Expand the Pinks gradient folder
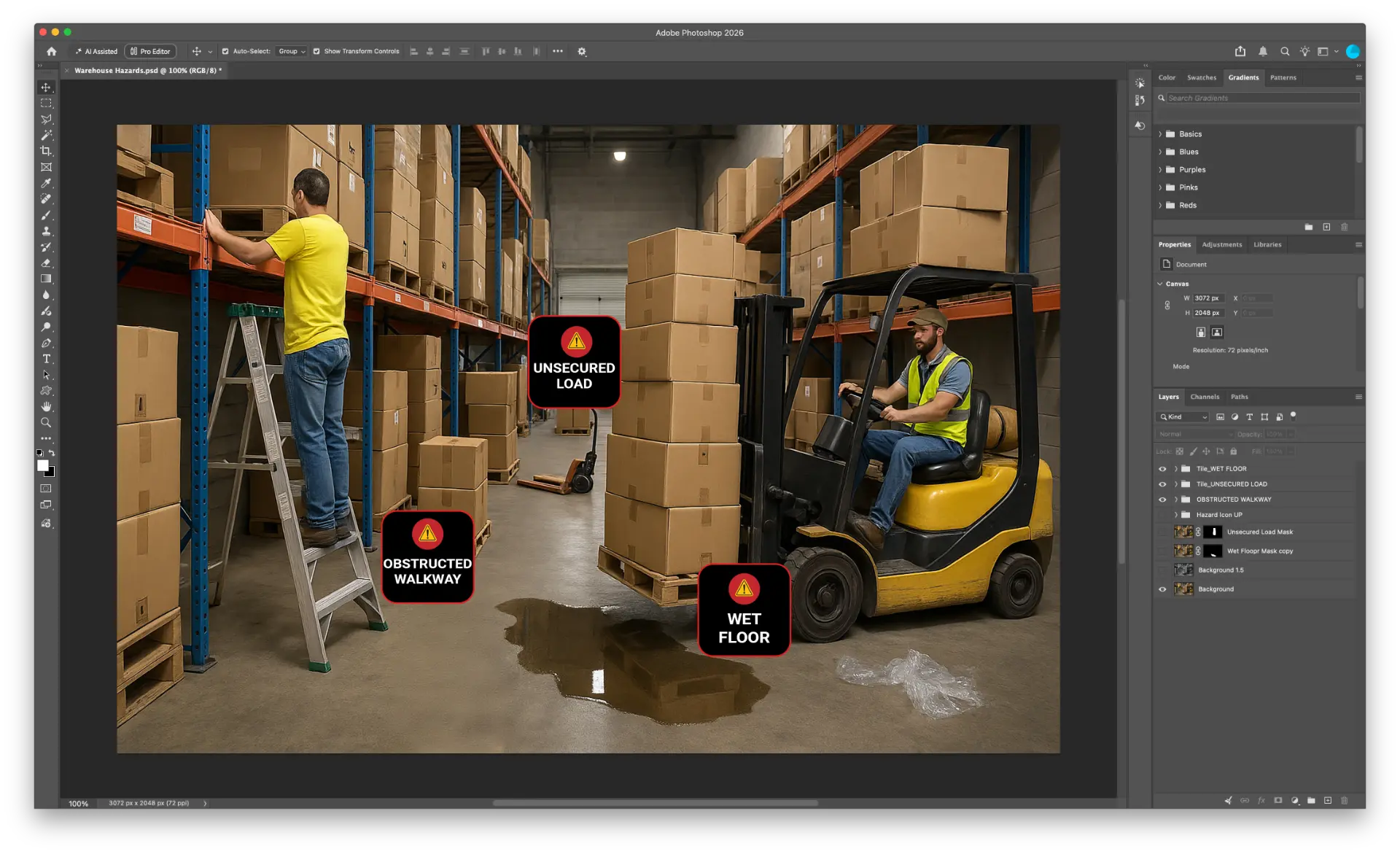 (1160, 187)
